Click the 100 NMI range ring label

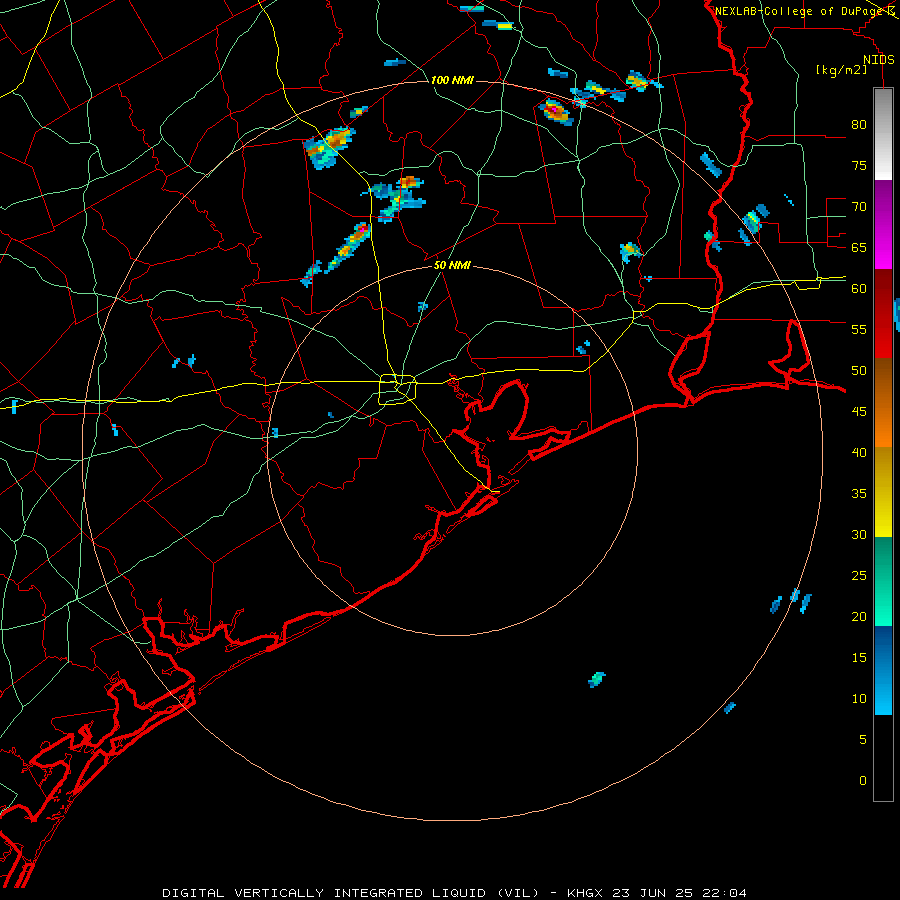pyautogui.click(x=452, y=80)
